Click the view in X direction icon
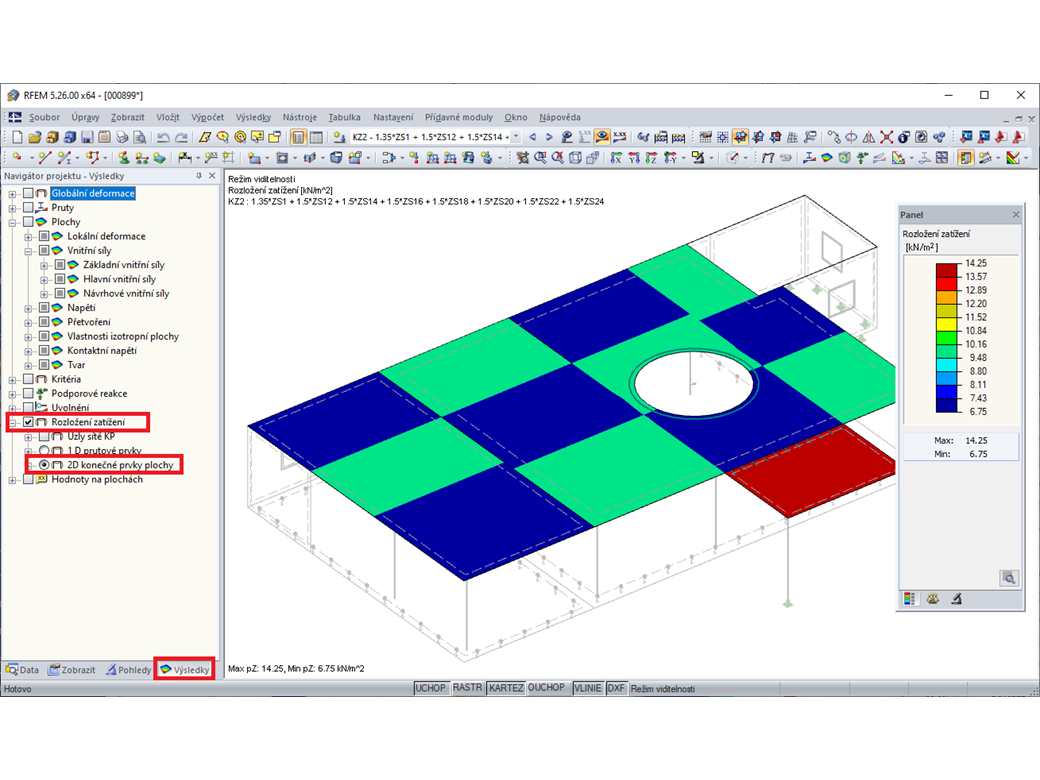This screenshot has height=780, width=1040. (x=616, y=158)
